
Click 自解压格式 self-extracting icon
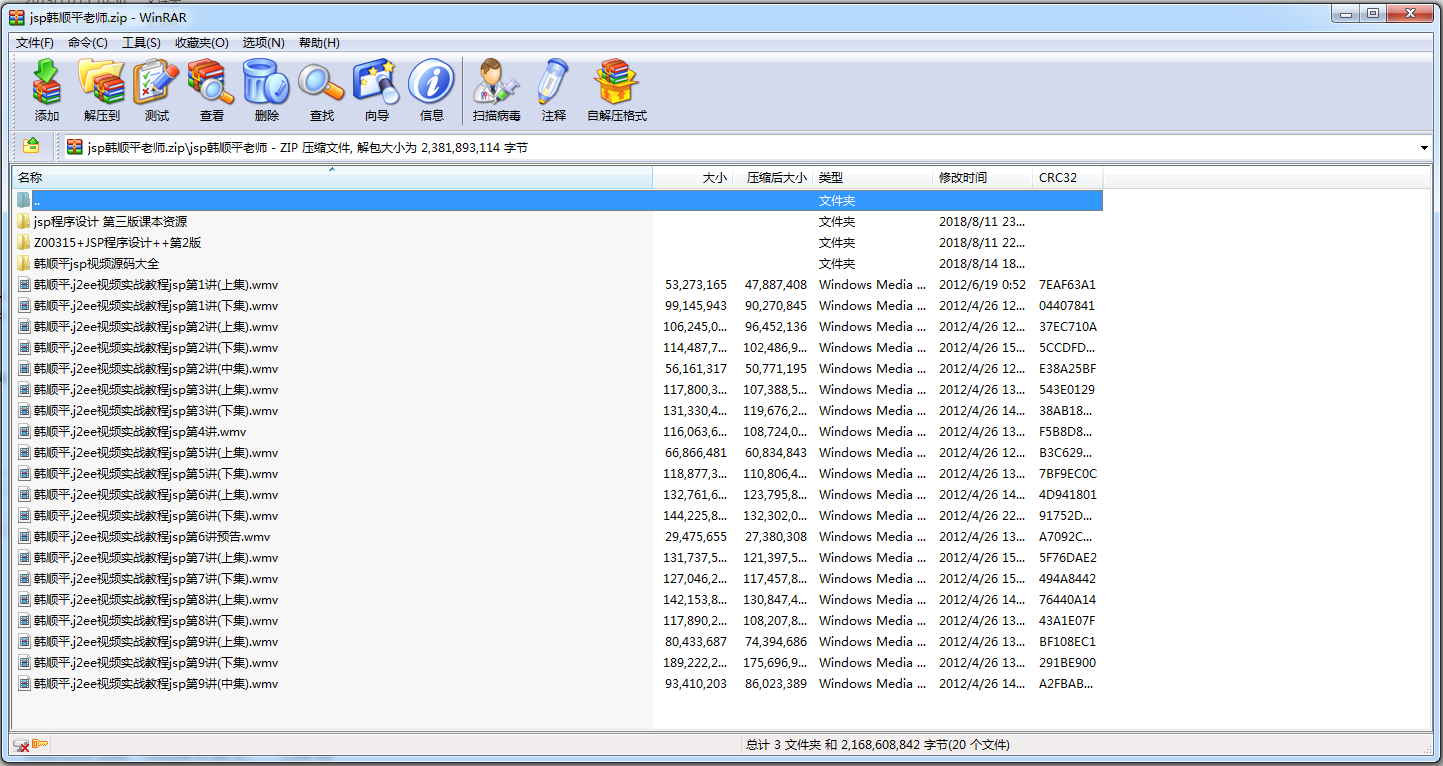pos(616,82)
